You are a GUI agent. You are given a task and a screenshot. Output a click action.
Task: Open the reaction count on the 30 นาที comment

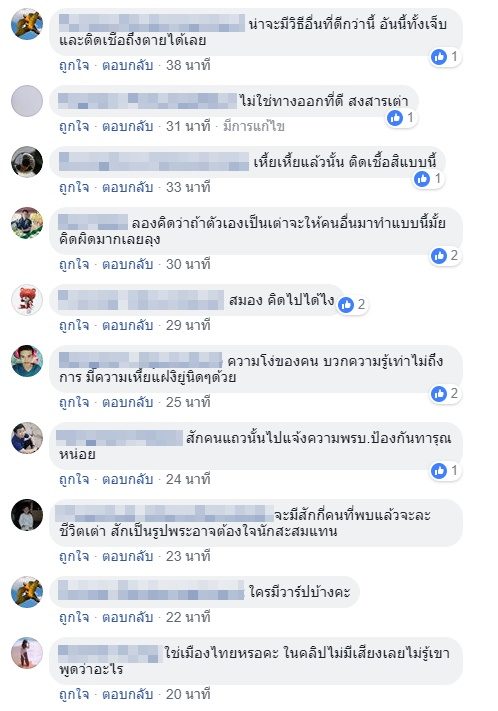445,256
